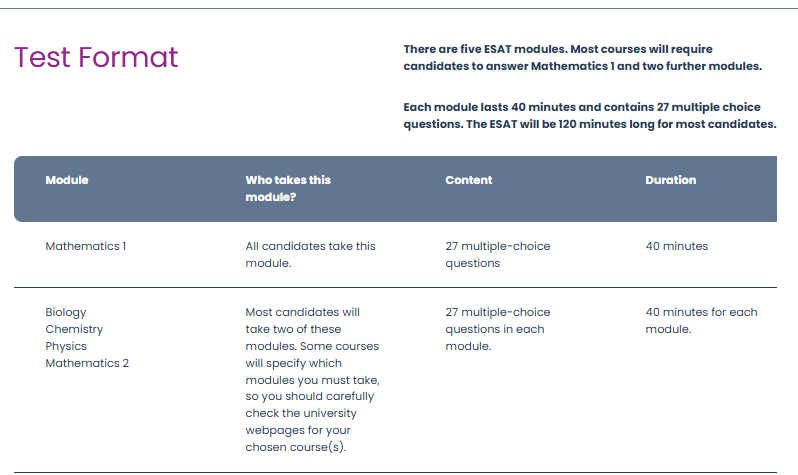Viewport: 798px width, 475px height.
Task: Select the "Mathematics 2" module entry
Action: point(87,363)
